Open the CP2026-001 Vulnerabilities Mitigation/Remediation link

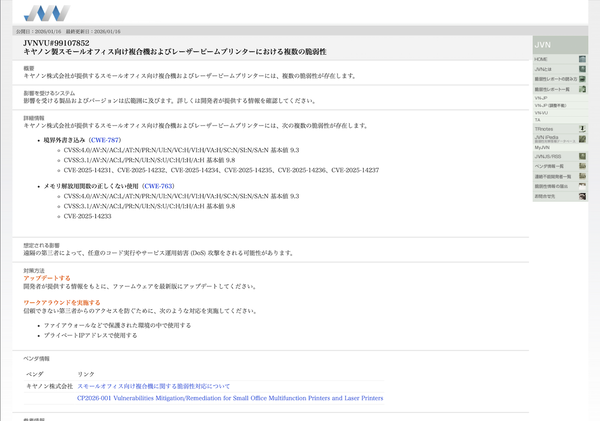(230, 398)
